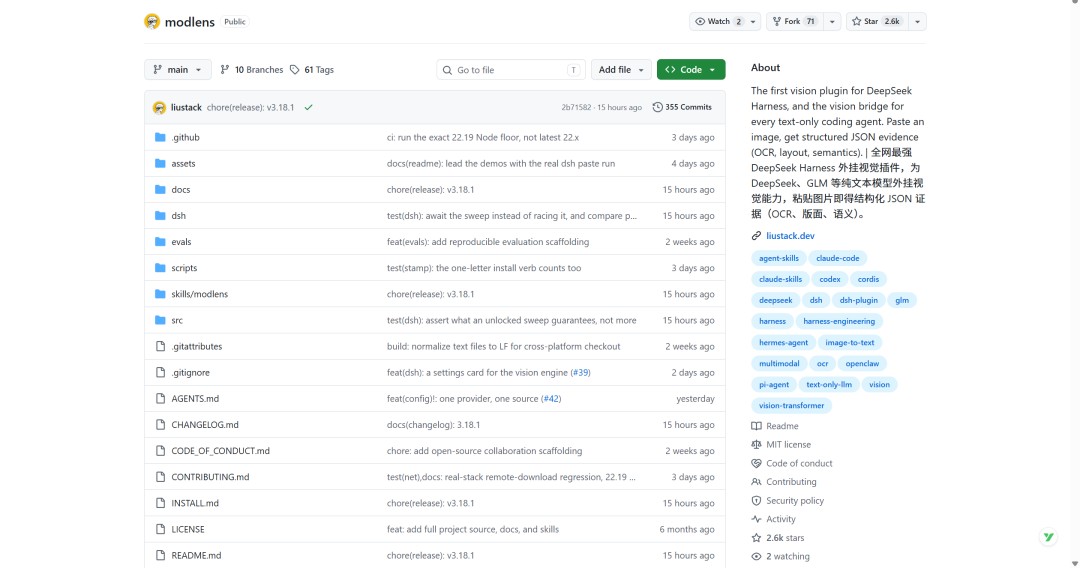Click the Contributing people icon
The height and width of the screenshot is (568, 1080).
tap(756, 482)
